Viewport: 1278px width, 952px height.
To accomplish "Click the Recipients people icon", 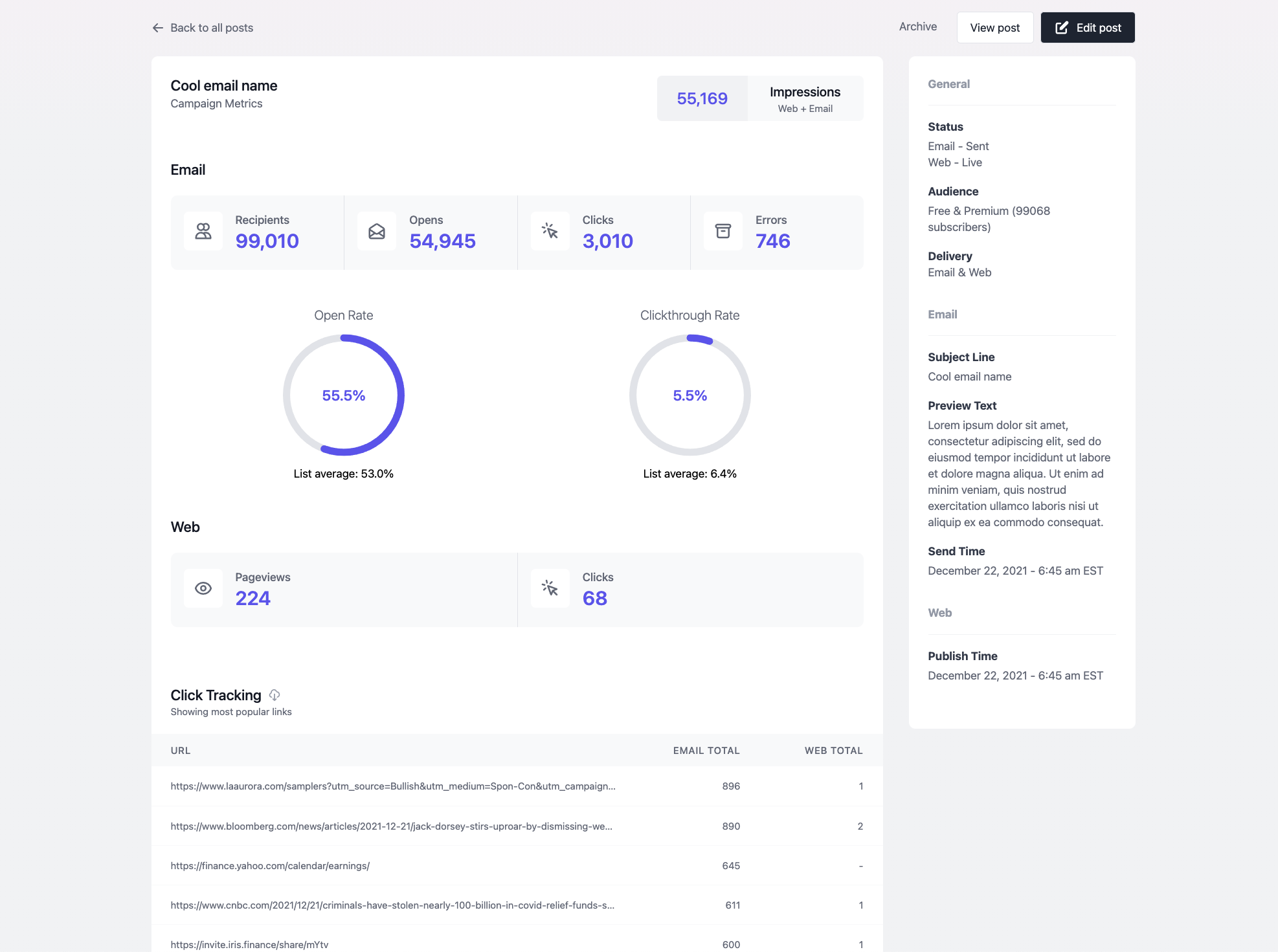I will coord(203,231).
